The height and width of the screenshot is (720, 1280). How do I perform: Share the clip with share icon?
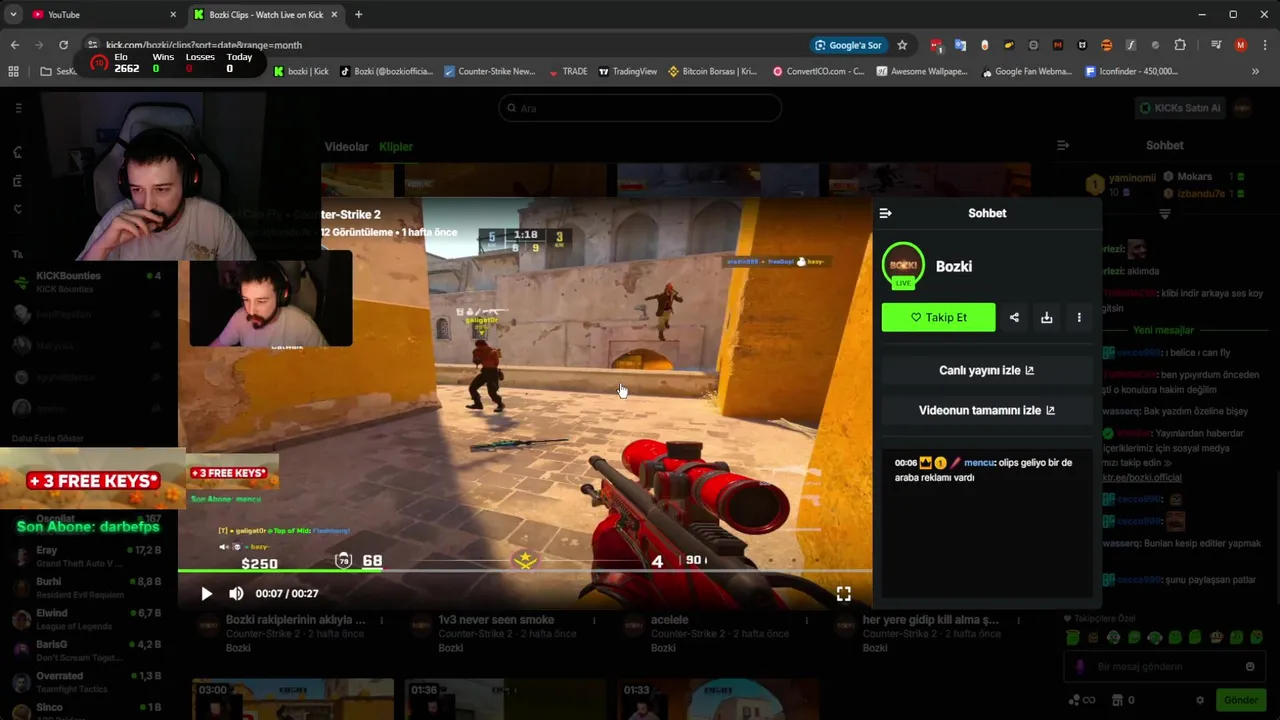(x=1014, y=317)
